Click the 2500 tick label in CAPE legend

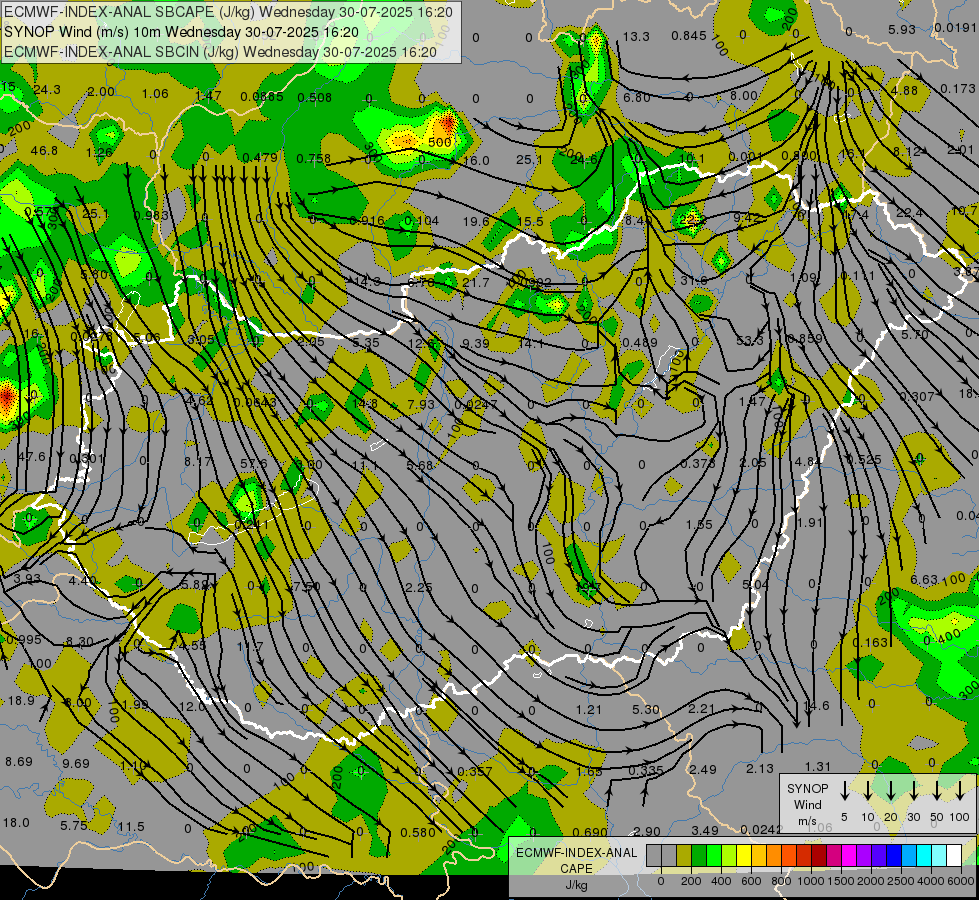tap(901, 881)
